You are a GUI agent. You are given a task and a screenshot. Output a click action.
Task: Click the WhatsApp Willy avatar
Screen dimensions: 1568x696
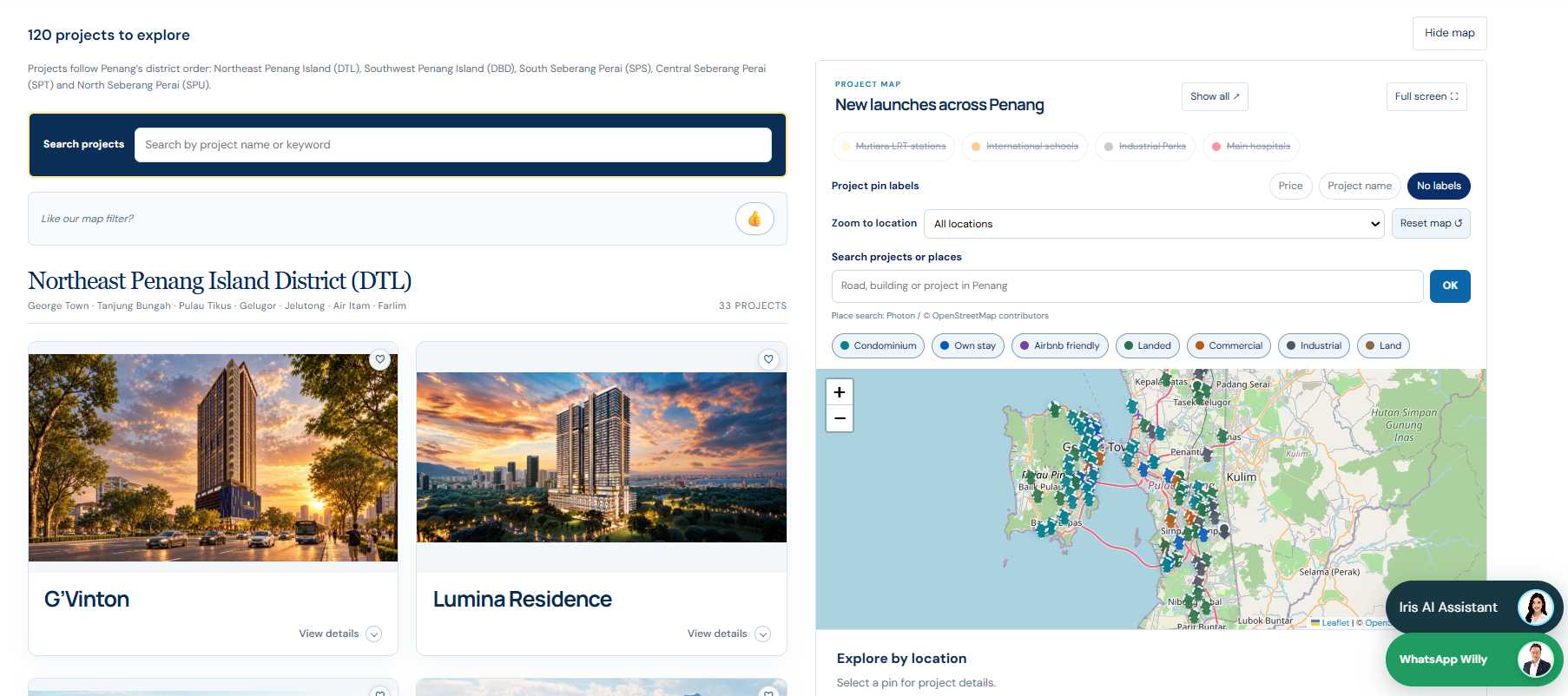(1535, 660)
